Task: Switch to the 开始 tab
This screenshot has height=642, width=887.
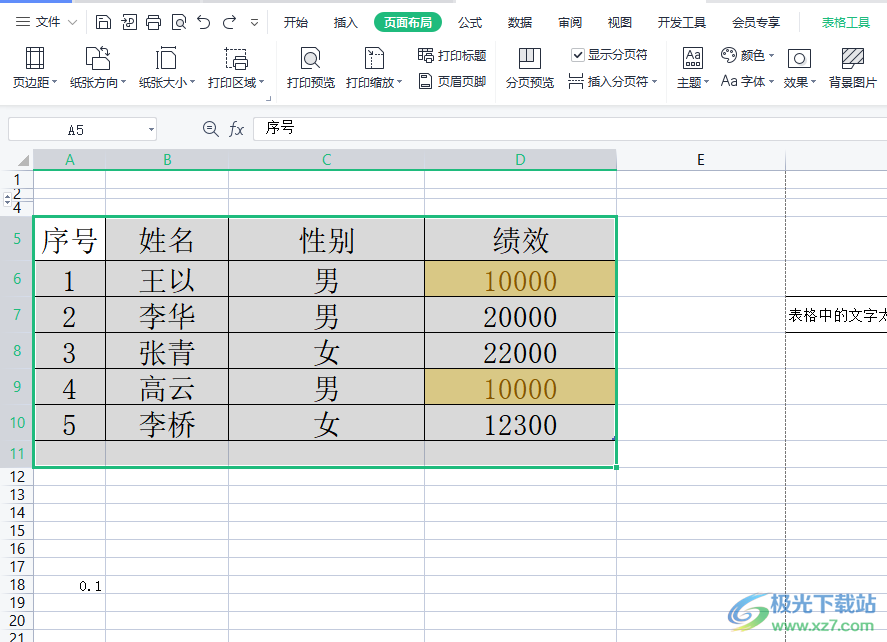Action: [x=295, y=23]
